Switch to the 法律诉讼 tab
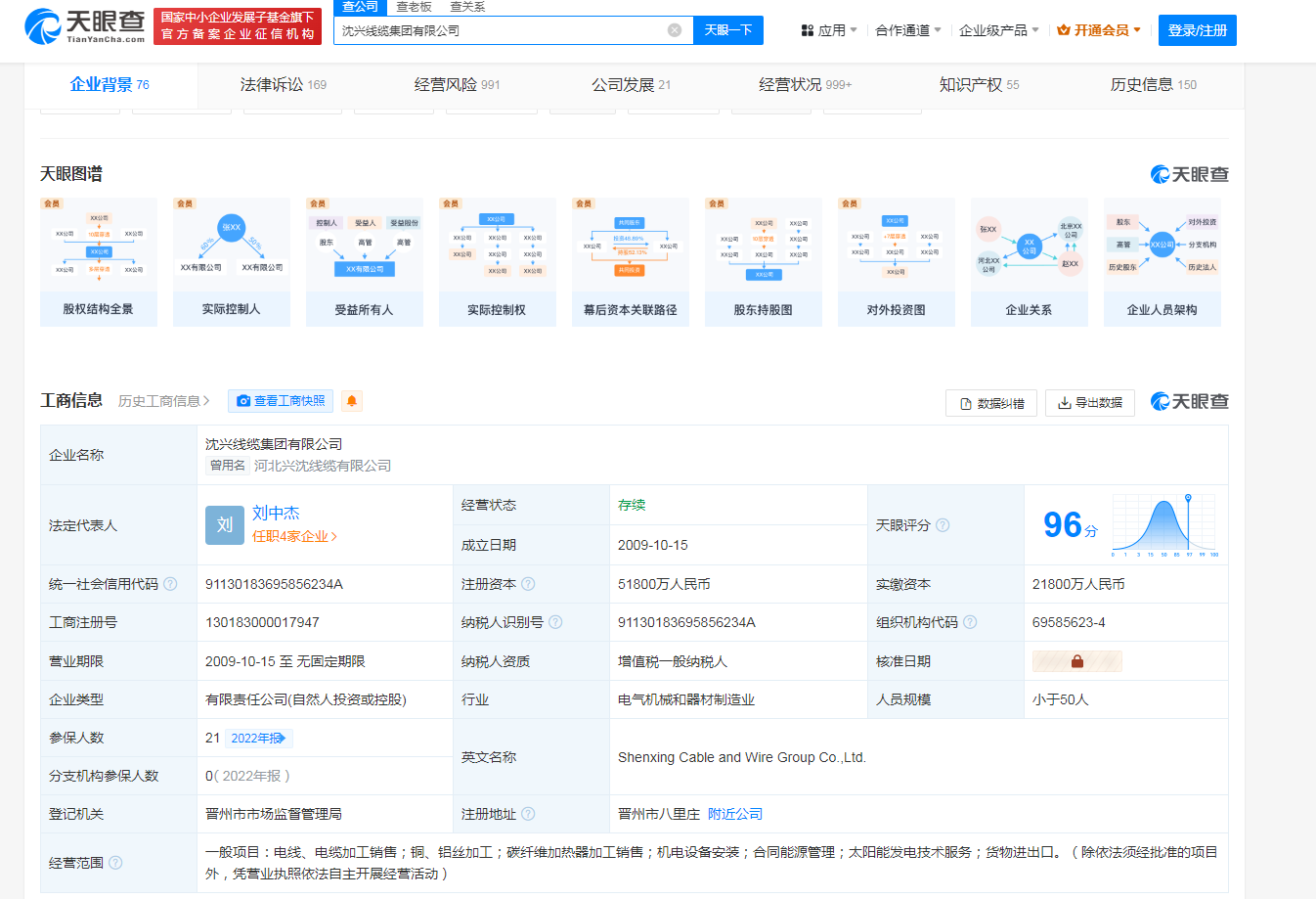 pos(284,85)
